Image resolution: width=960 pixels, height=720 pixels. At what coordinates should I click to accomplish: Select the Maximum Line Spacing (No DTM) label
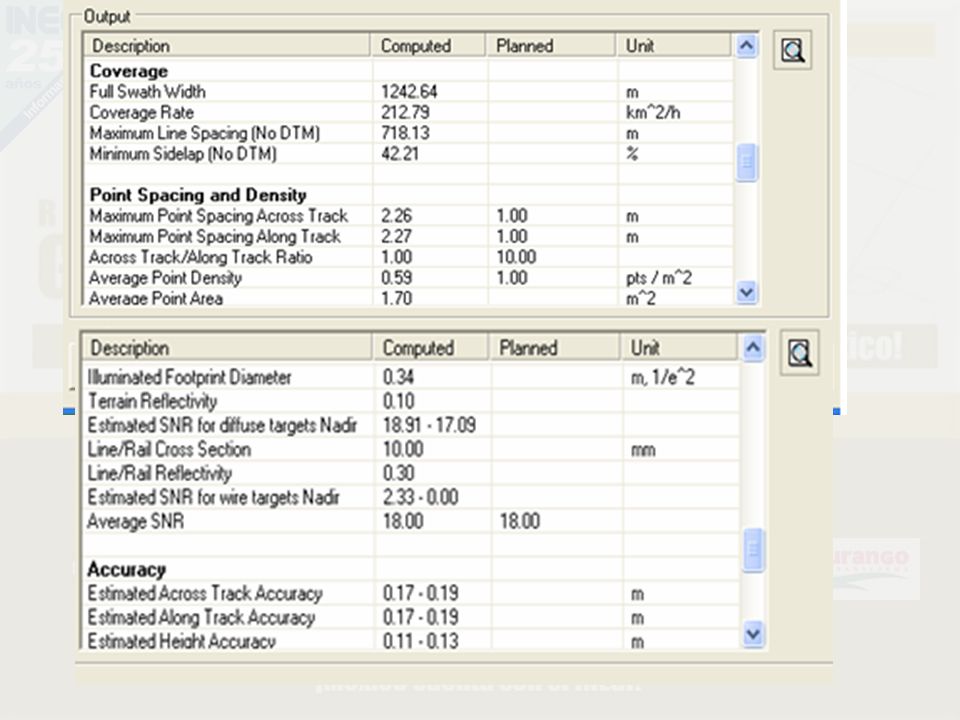204,133
